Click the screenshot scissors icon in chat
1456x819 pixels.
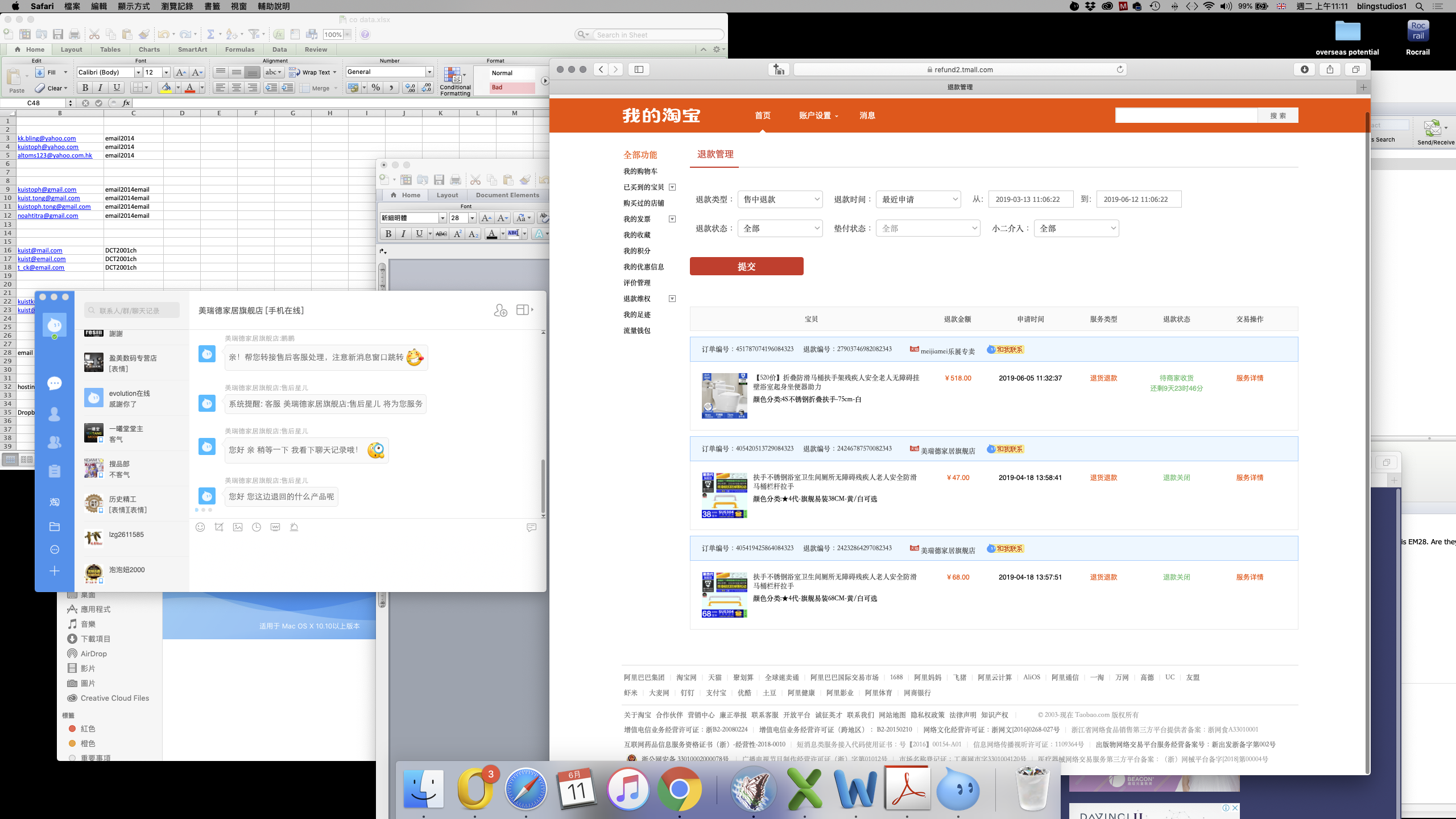pyautogui.click(x=219, y=527)
